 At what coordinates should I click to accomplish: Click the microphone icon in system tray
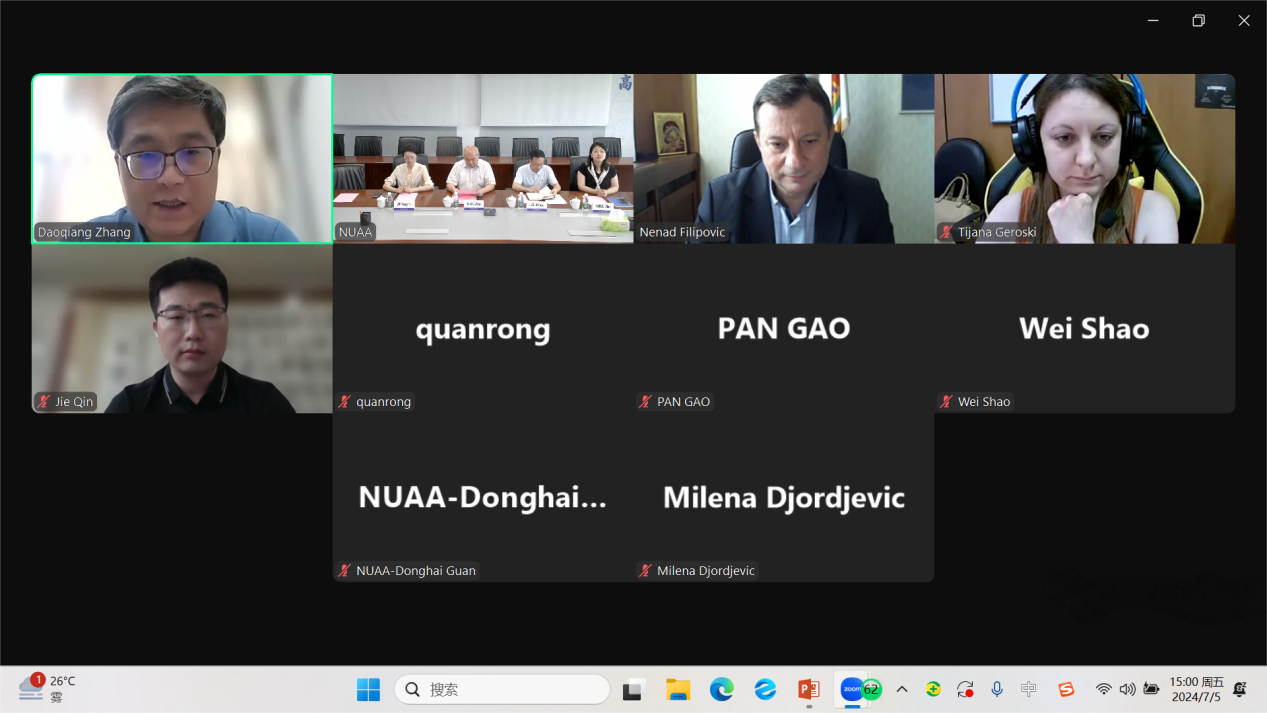tap(996, 689)
